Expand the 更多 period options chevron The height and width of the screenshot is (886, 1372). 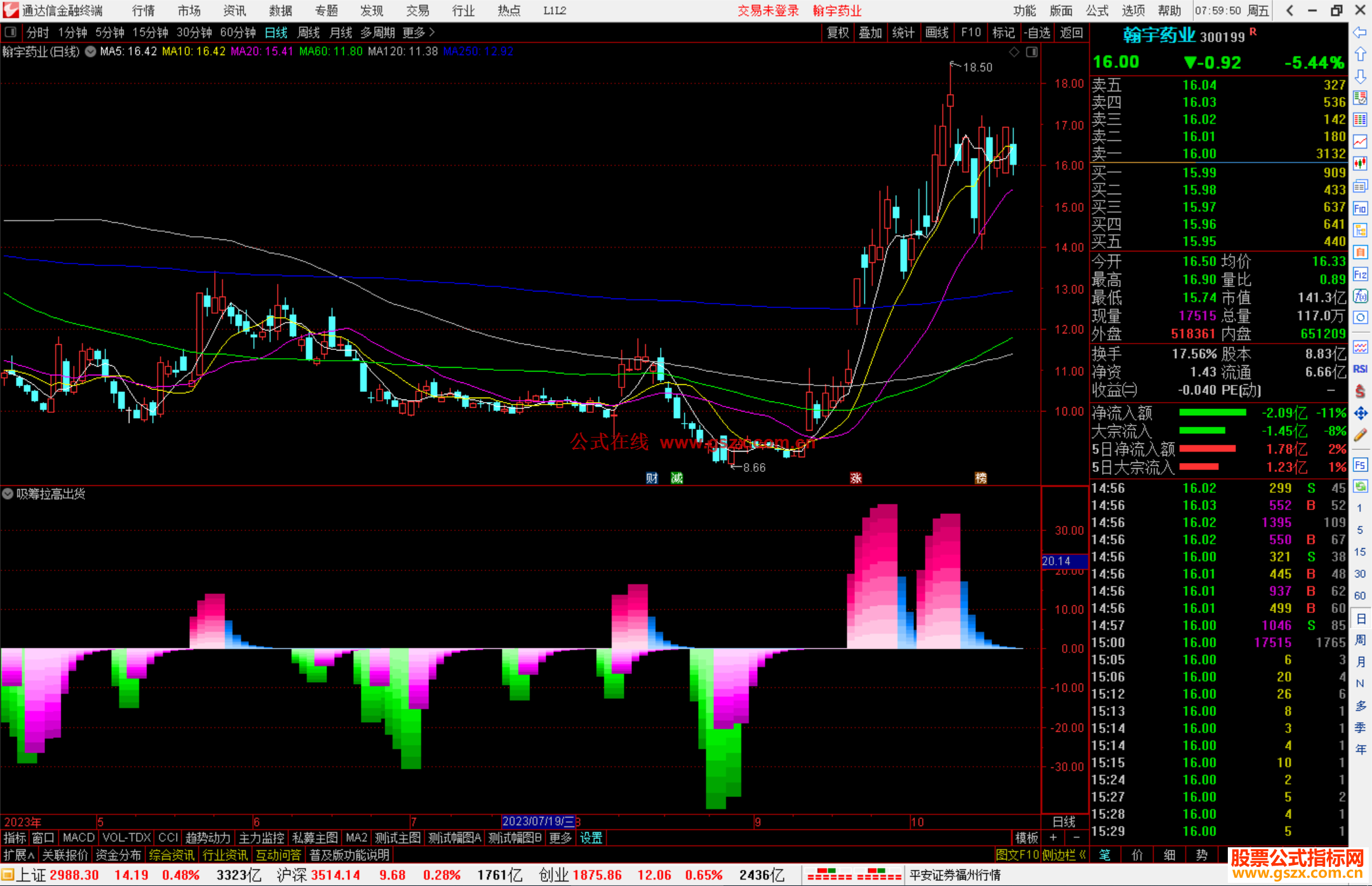[x=432, y=32]
